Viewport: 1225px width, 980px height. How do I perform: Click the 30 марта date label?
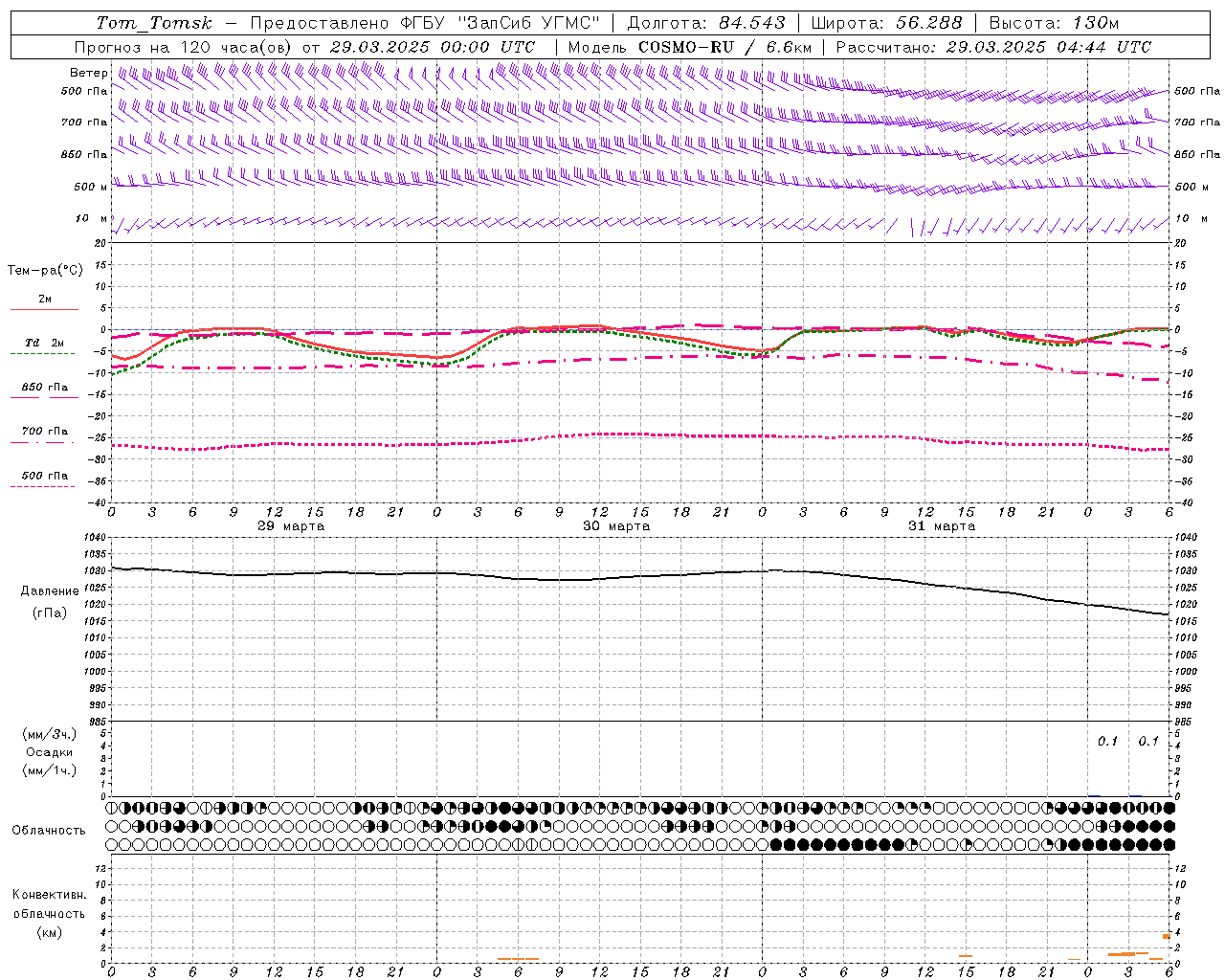pos(616,526)
